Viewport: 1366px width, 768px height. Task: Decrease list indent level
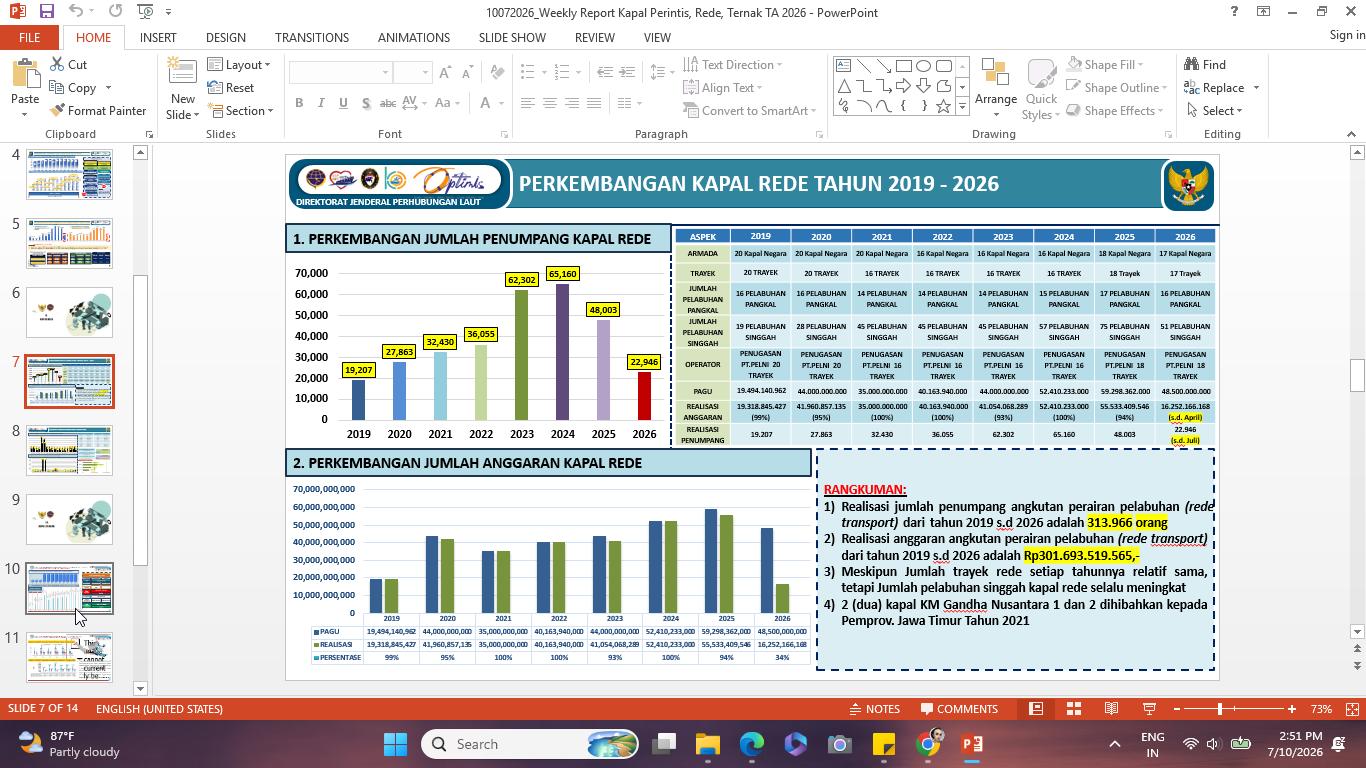pos(604,73)
